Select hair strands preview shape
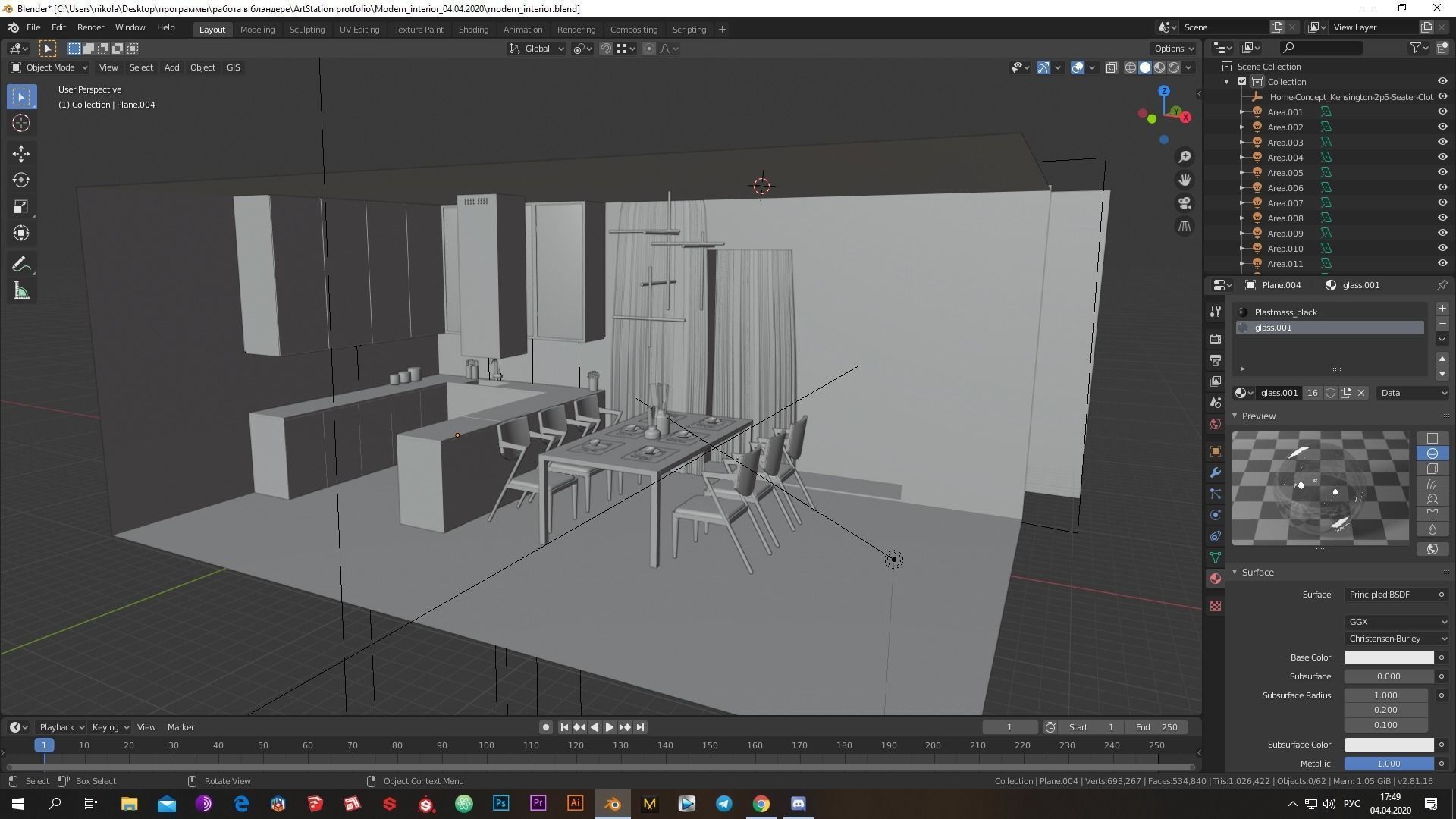 click(1432, 484)
